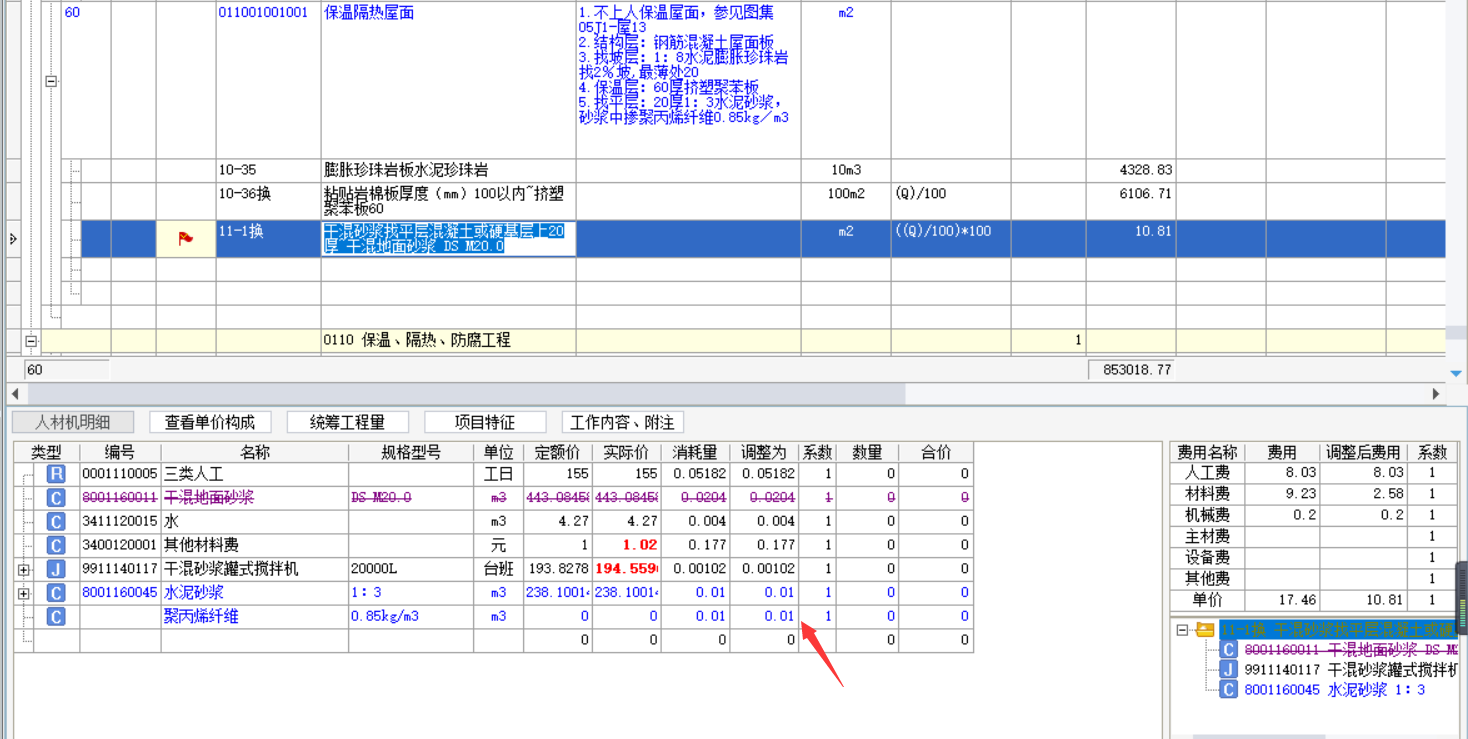Click C icon of 8001160011 in right tree

click(1228, 650)
